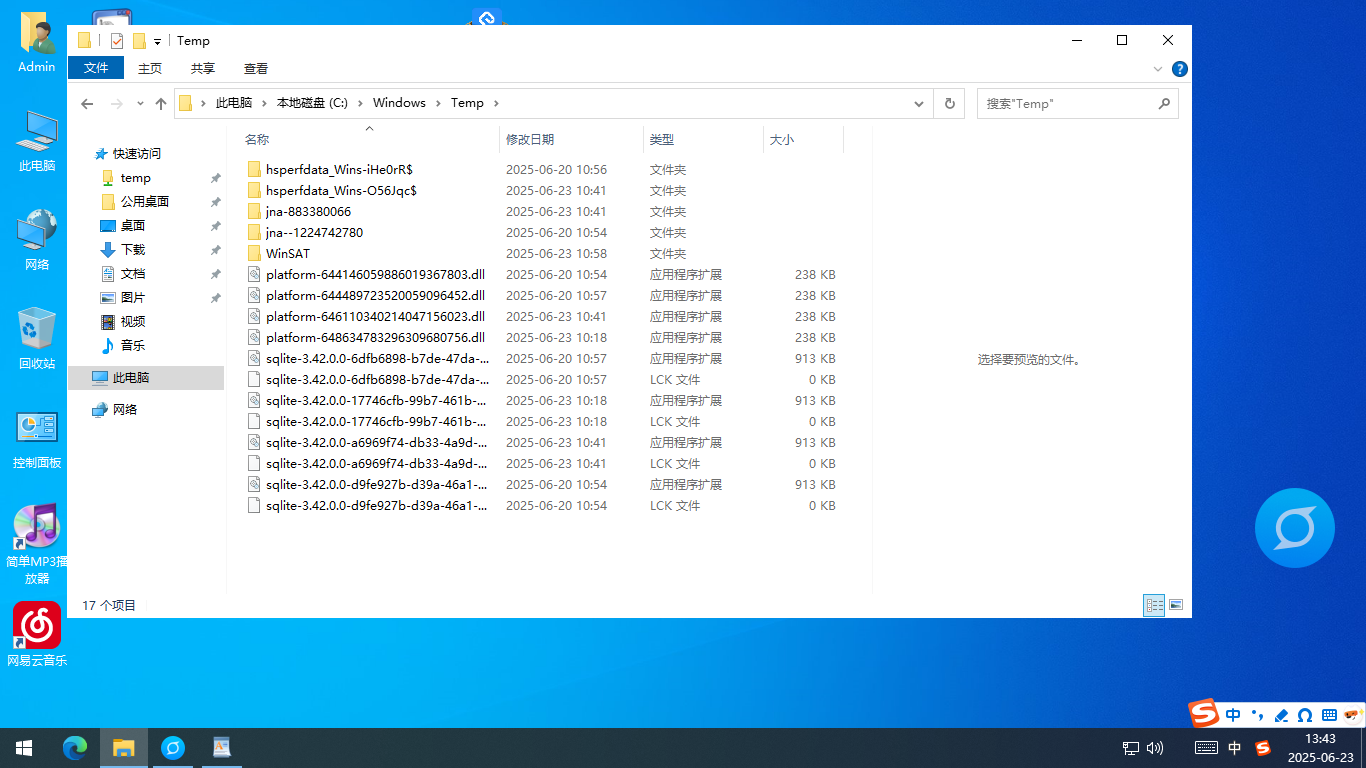Open the 文件 ribbon tab
1366x768 pixels.
pos(96,68)
